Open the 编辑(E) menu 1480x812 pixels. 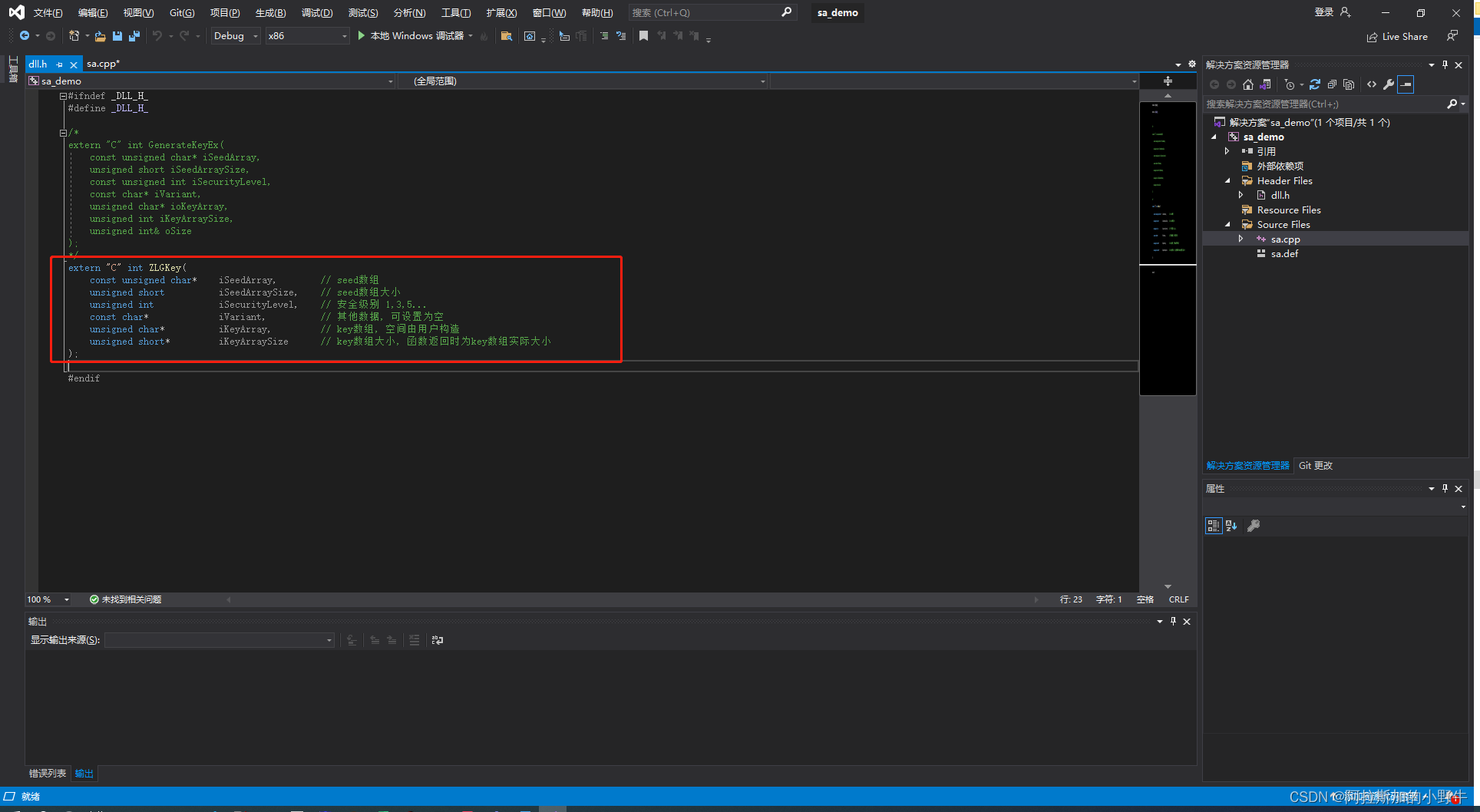(x=93, y=12)
